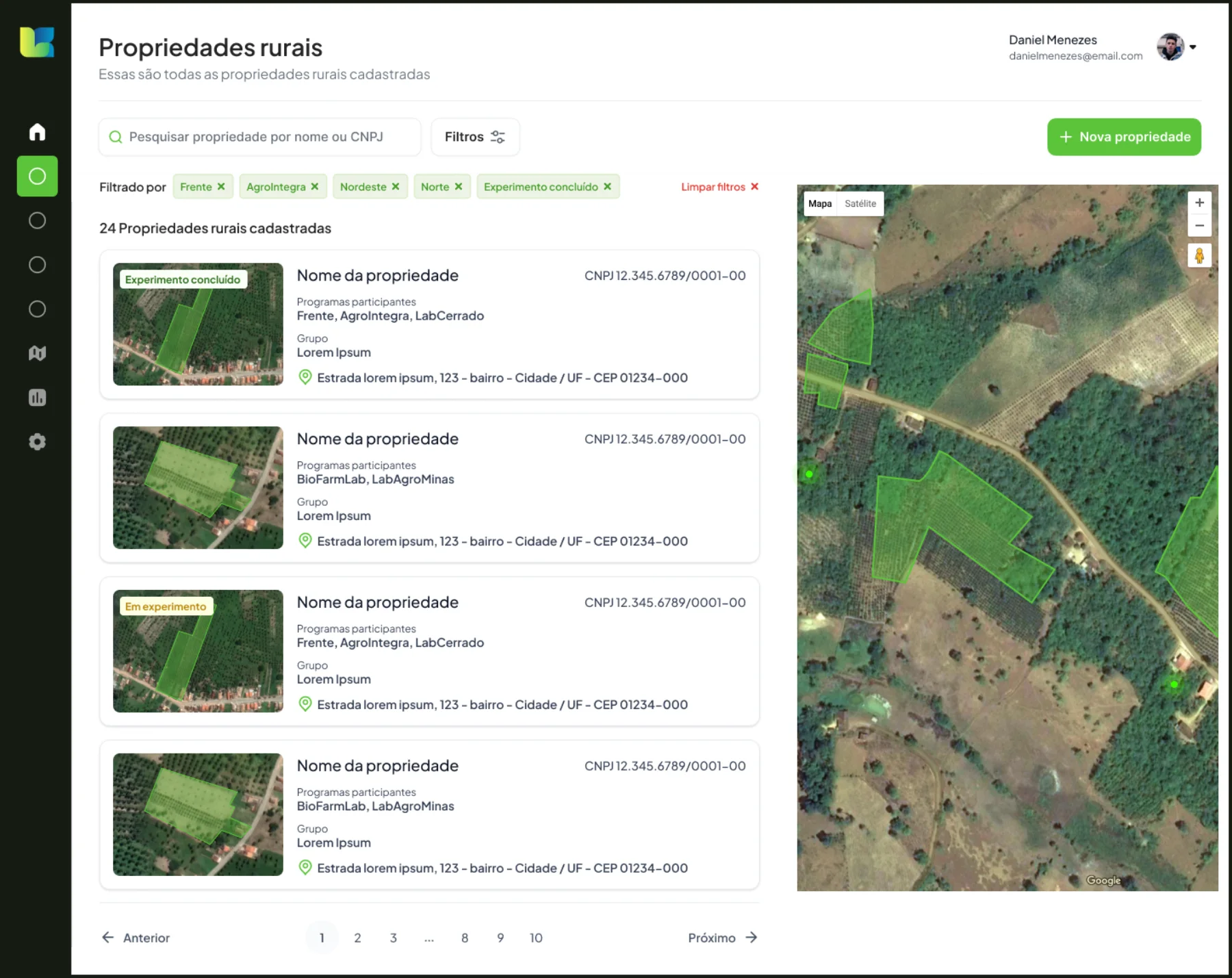Zoom out on the map
1232x978 pixels.
(1199, 225)
